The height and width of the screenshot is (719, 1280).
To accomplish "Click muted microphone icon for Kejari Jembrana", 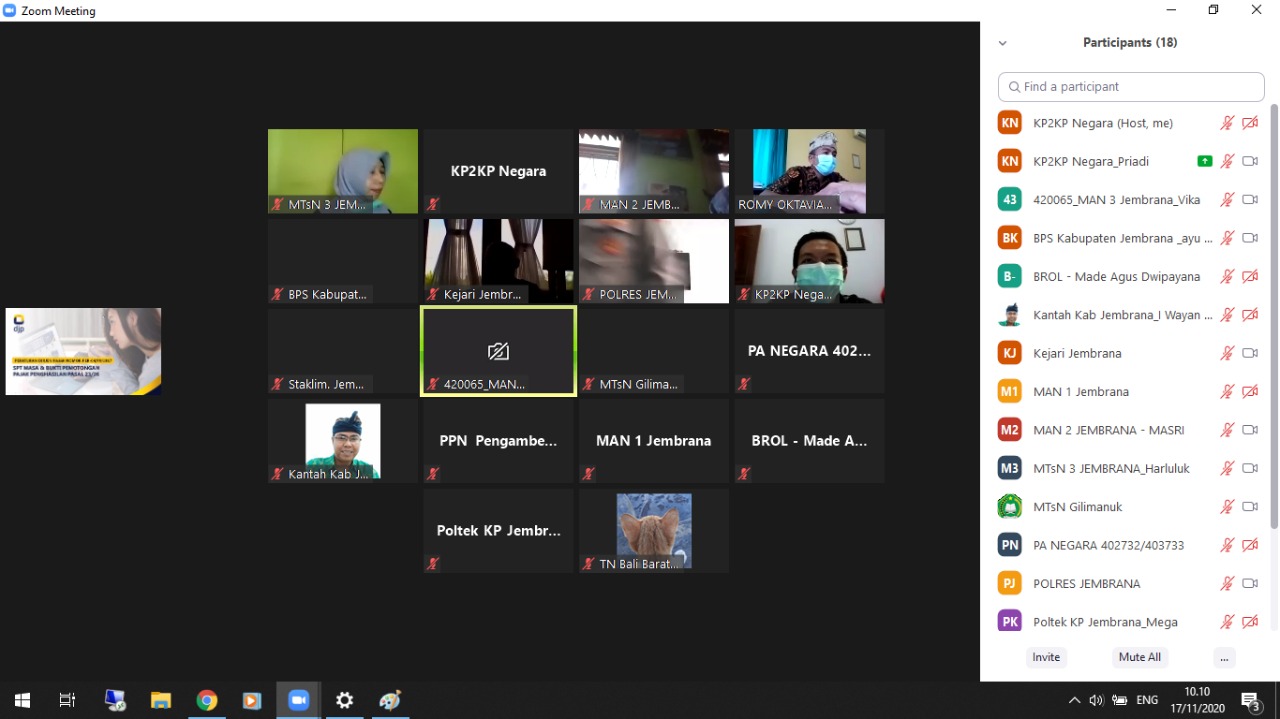I will click(1227, 353).
